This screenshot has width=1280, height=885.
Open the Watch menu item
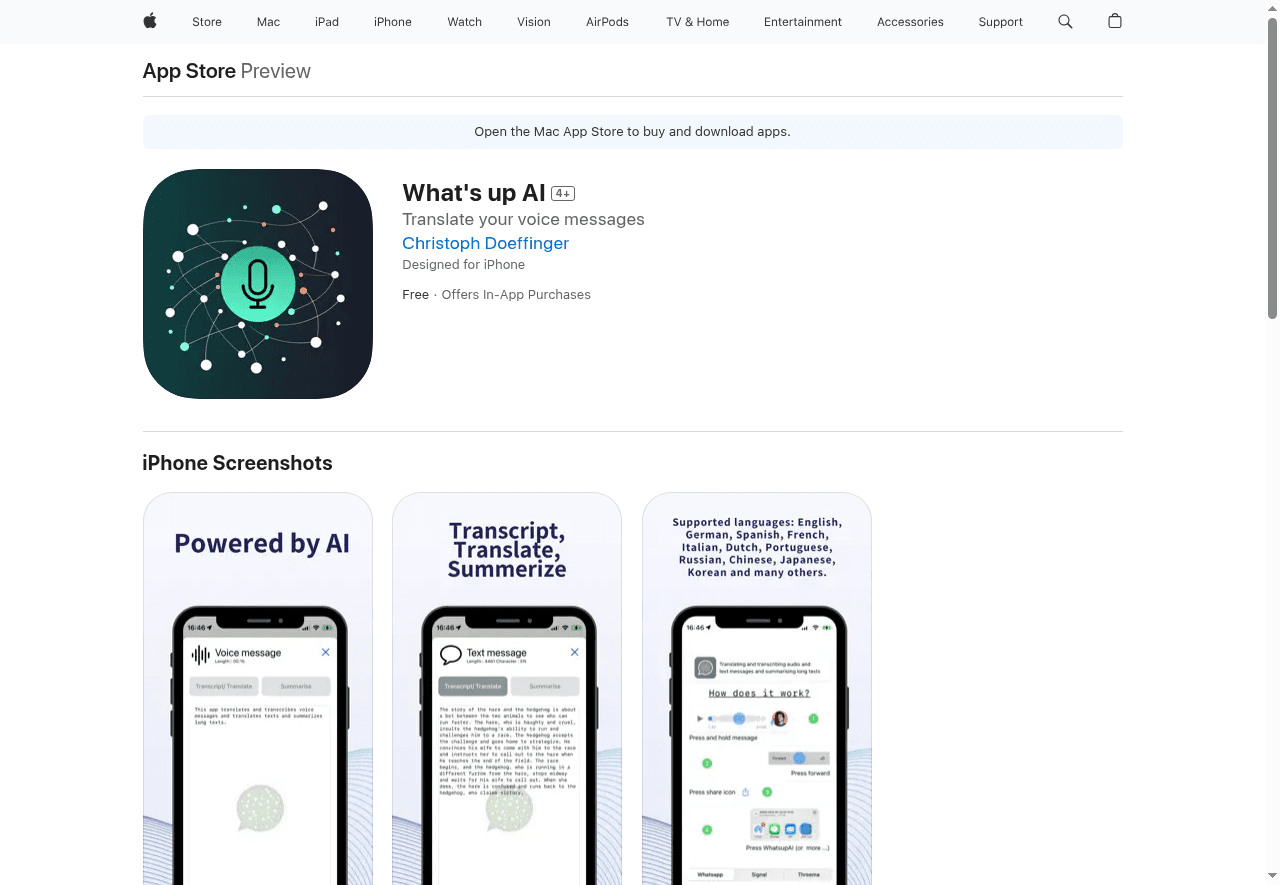coord(464,22)
